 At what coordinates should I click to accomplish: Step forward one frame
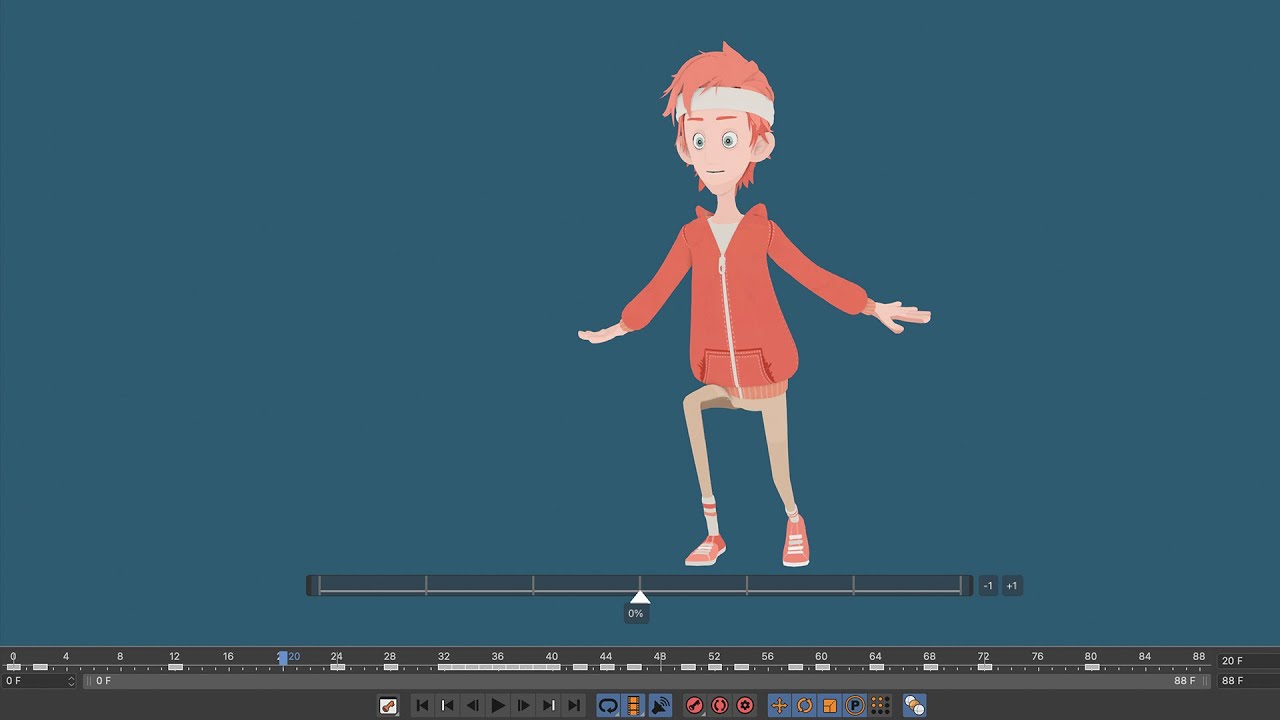pos(523,706)
